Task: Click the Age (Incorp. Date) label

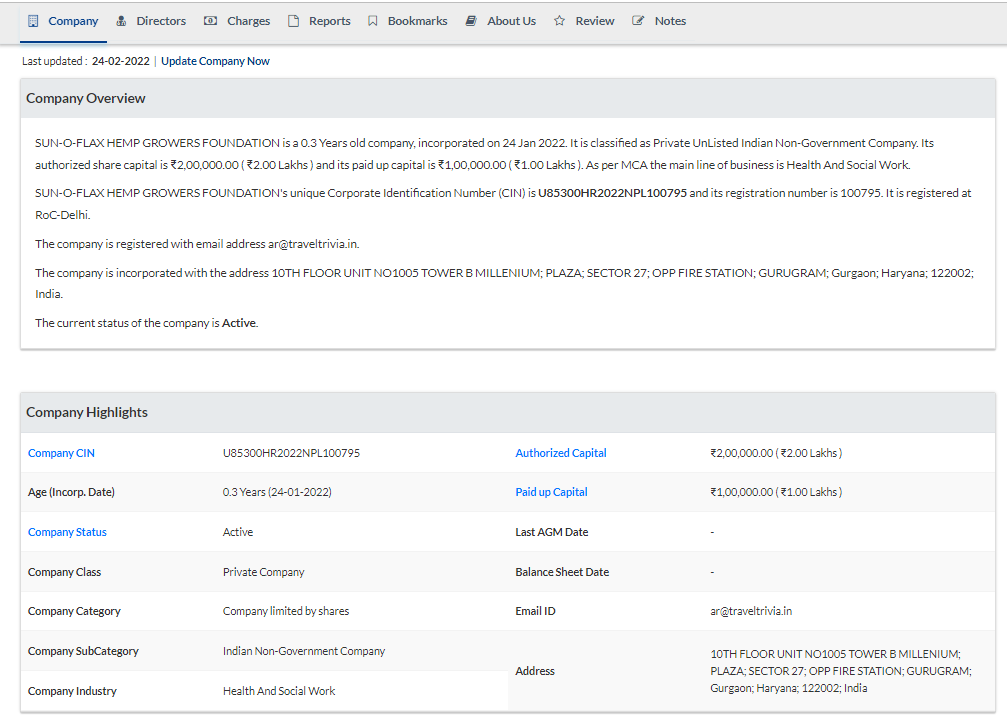Action: [71, 492]
